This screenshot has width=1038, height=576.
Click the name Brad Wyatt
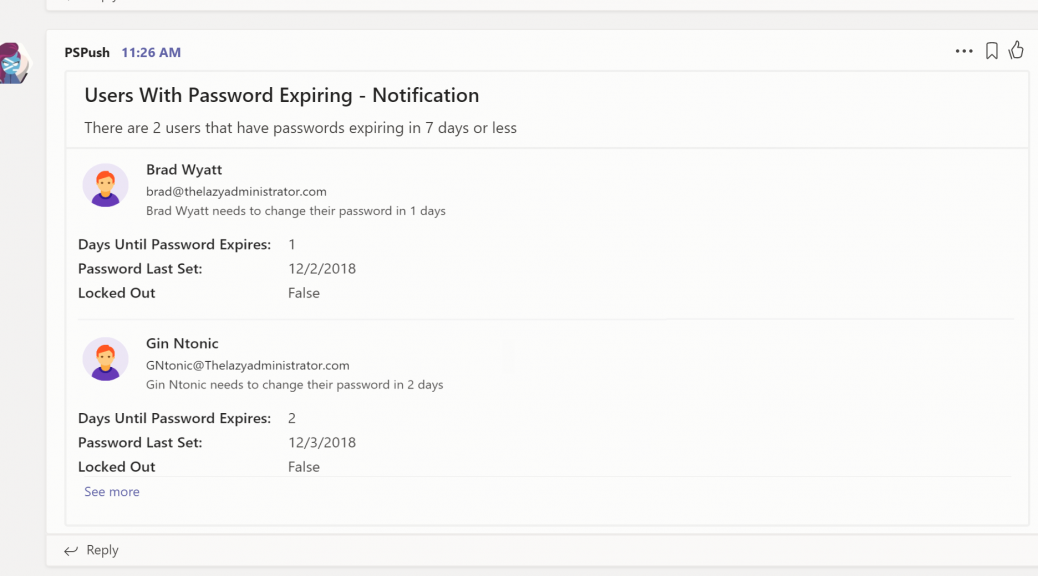184,169
